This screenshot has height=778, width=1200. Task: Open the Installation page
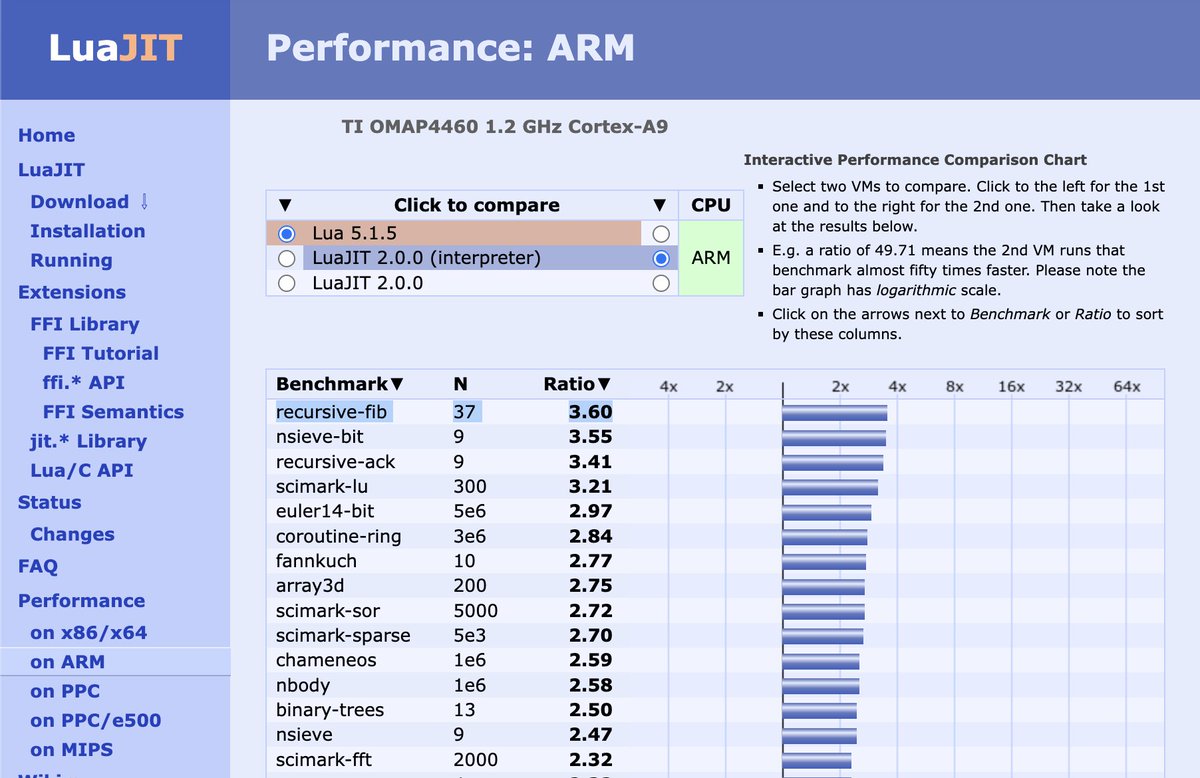pyautogui.click(x=87, y=231)
